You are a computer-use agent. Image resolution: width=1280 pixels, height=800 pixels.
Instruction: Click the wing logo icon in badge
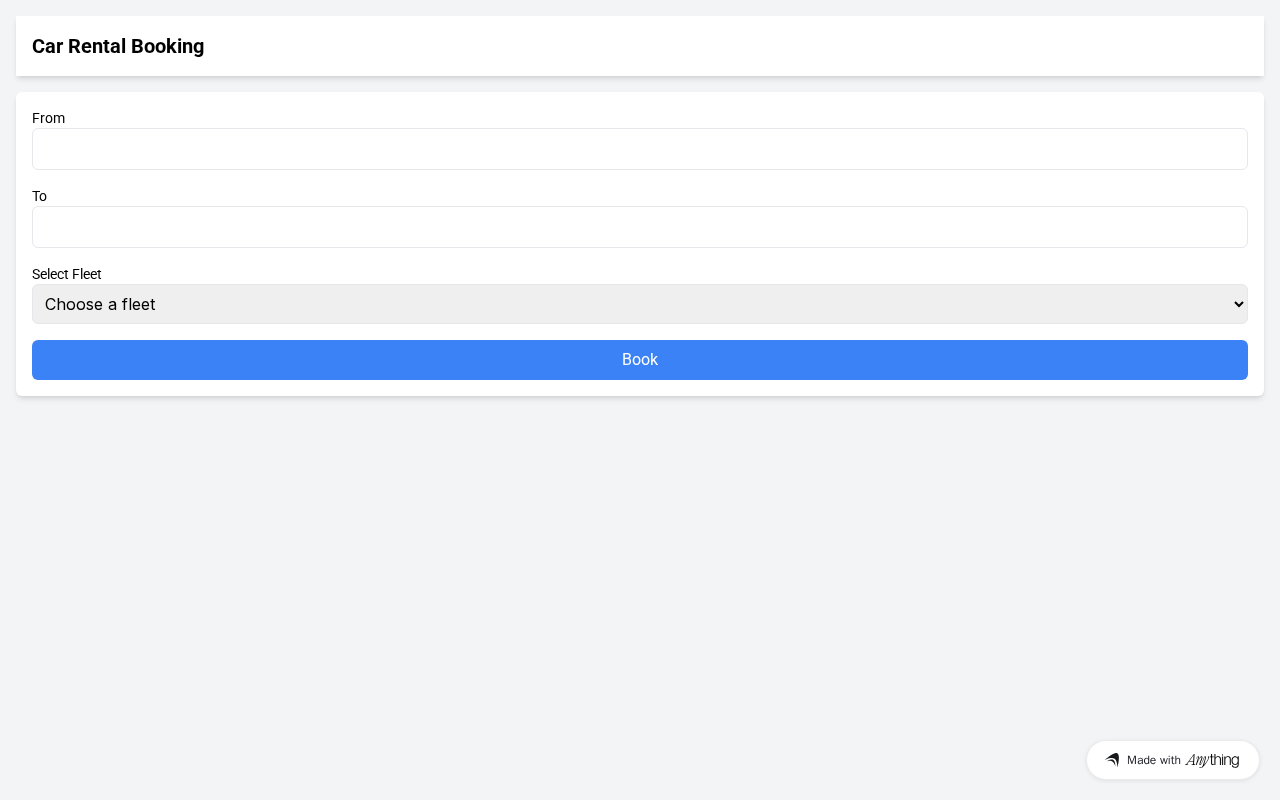(1112, 760)
